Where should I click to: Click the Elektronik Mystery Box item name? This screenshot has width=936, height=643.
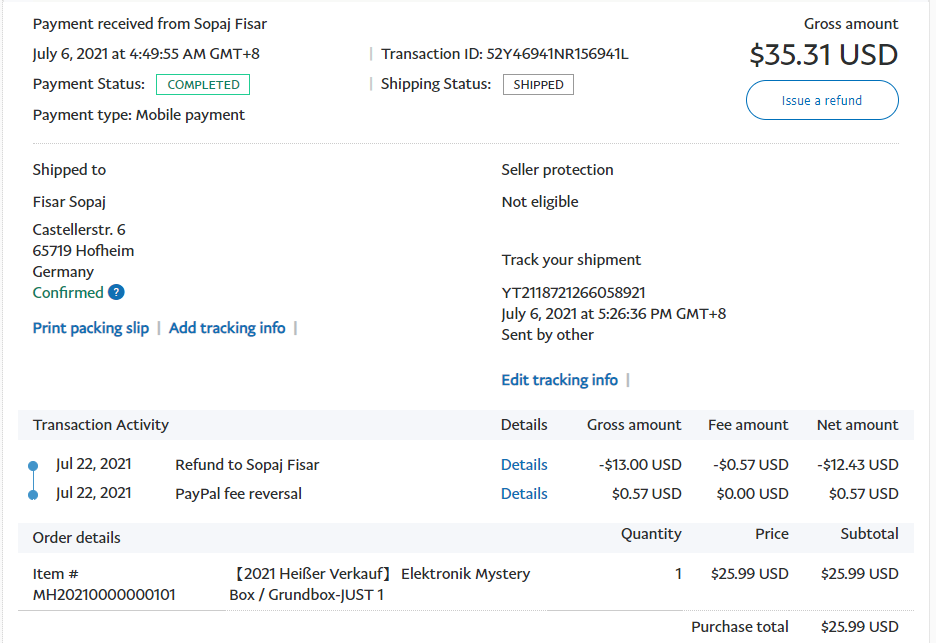[x=380, y=584]
